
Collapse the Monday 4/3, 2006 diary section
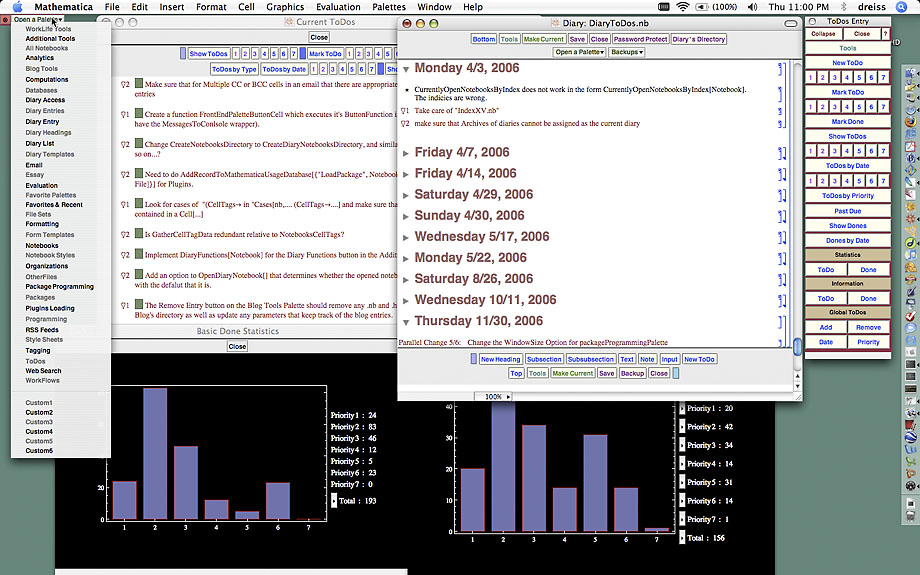pos(406,70)
